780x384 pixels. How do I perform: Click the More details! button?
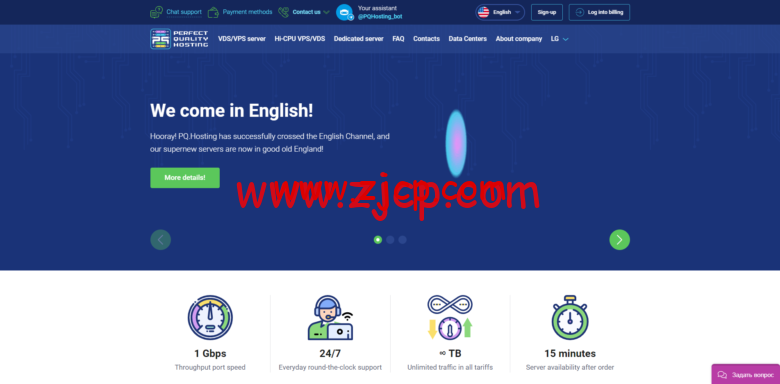tap(185, 178)
